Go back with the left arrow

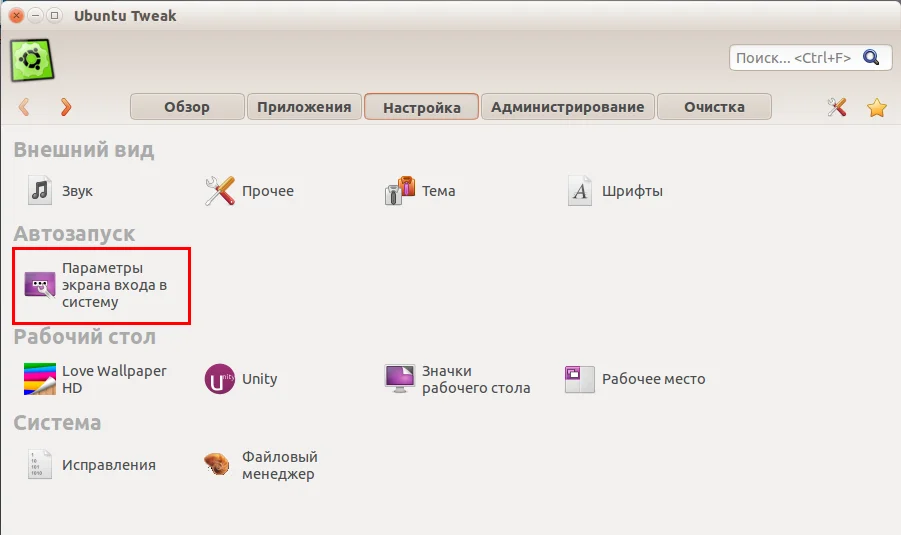(24, 107)
